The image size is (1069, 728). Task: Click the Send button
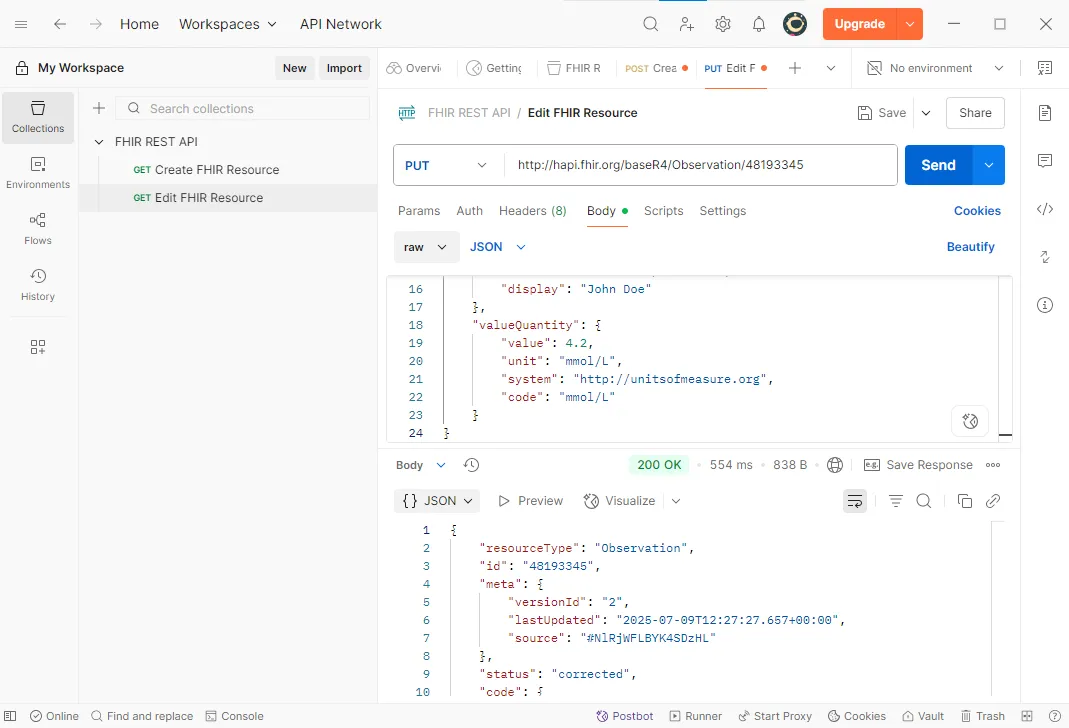[938, 165]
